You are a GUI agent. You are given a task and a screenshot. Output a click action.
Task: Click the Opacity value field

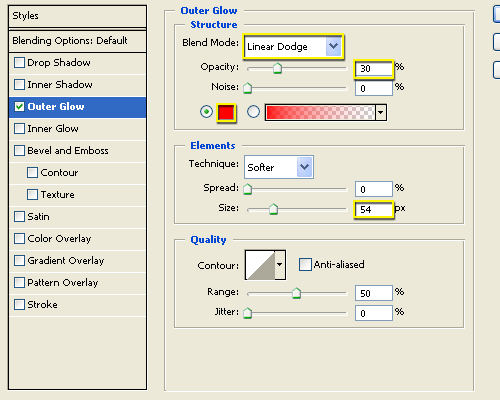(x=374, y=69)
